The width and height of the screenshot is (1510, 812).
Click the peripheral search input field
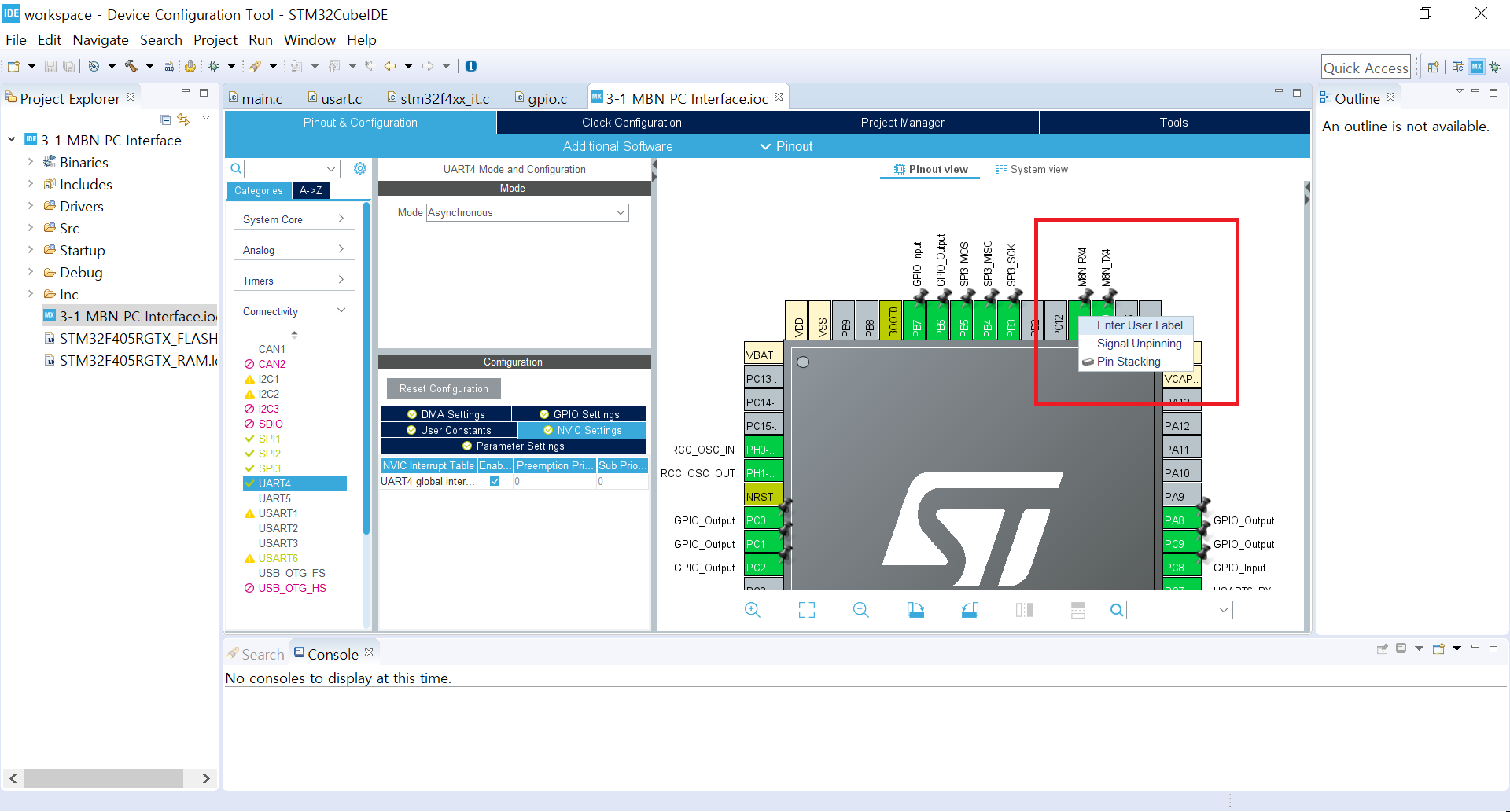coord(285,169)
